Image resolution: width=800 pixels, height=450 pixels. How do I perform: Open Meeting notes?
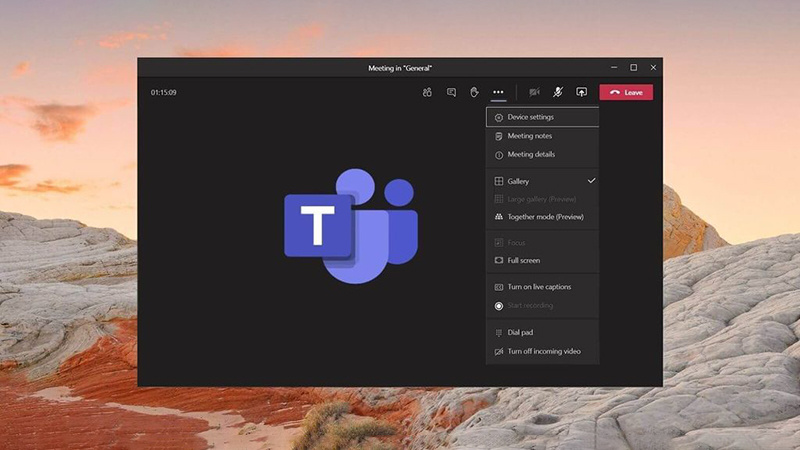click(542, 136)
